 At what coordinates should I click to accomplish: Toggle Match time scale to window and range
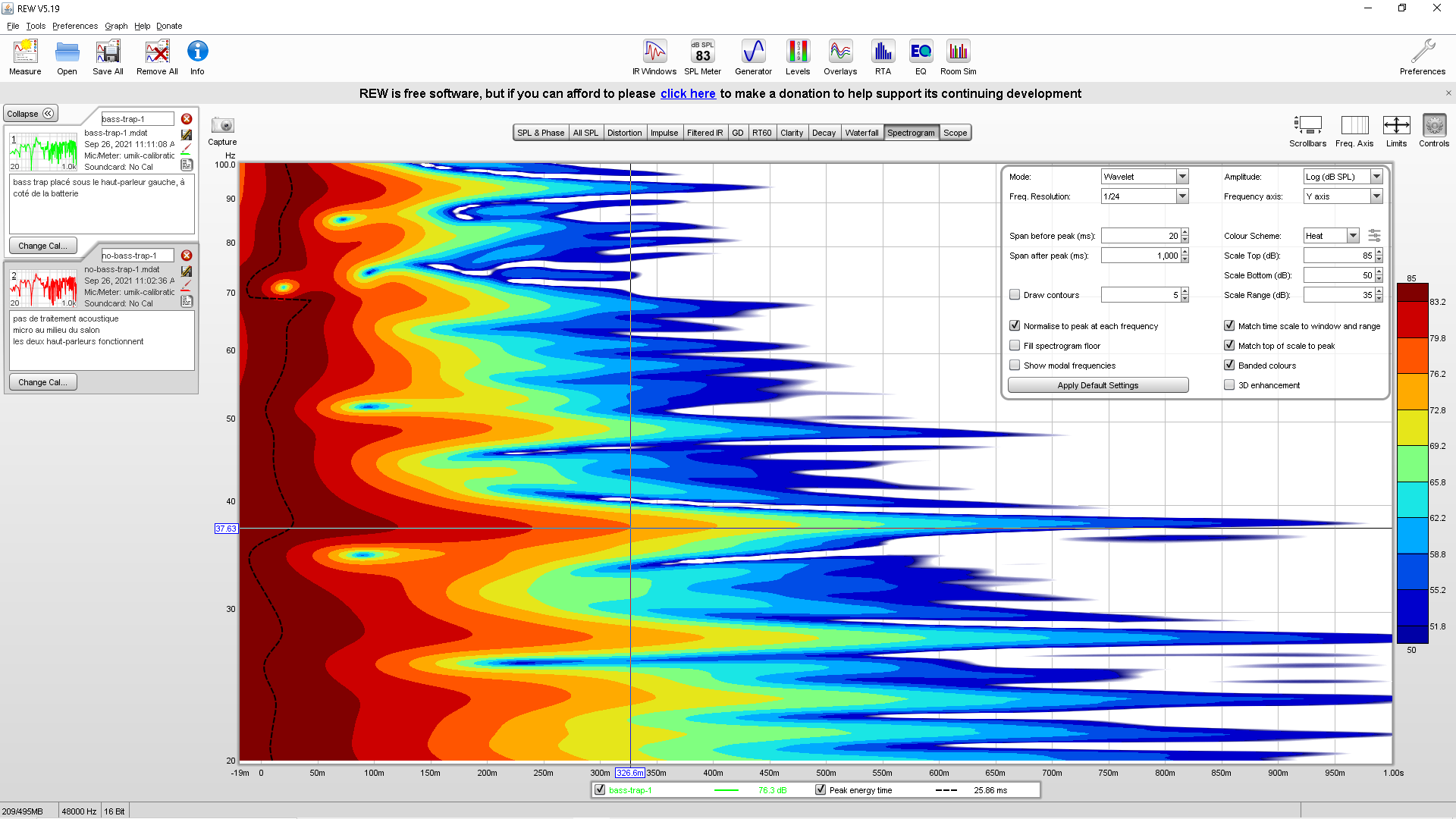(1229, 326)
